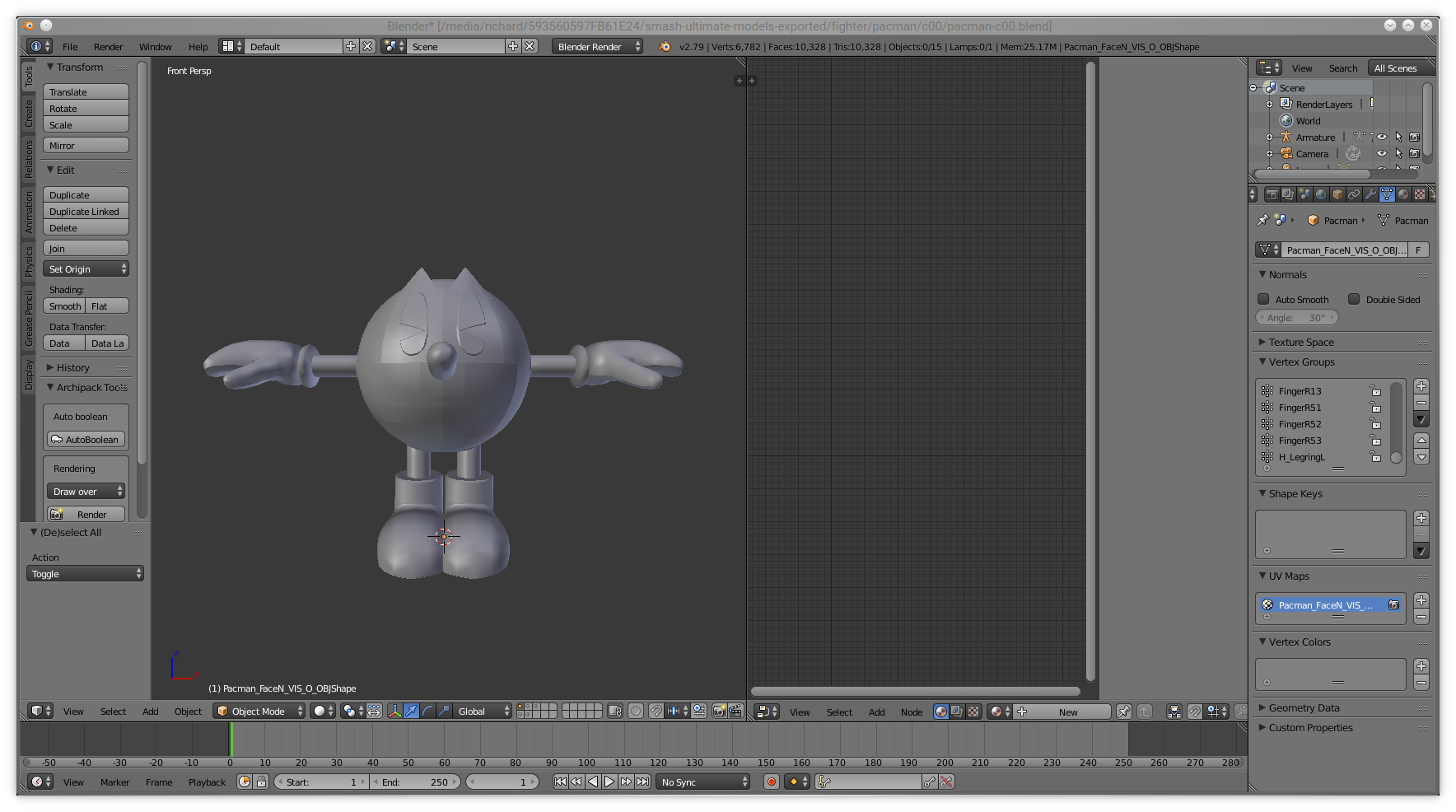1456x812 pixels.
Task: Jump to the first frame
Action: pos(560,782)
